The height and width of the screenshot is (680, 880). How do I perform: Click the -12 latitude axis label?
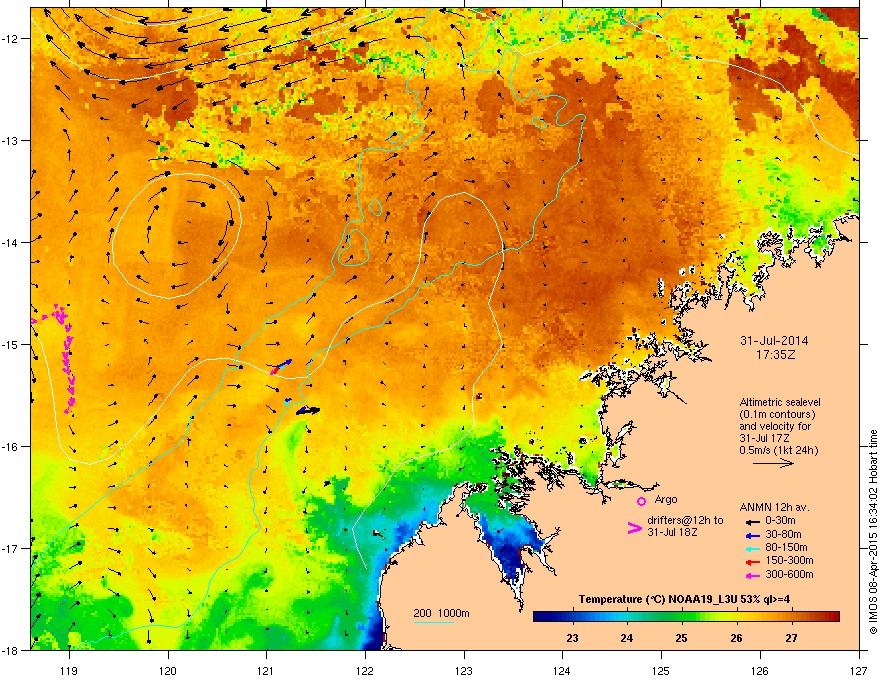10,39
